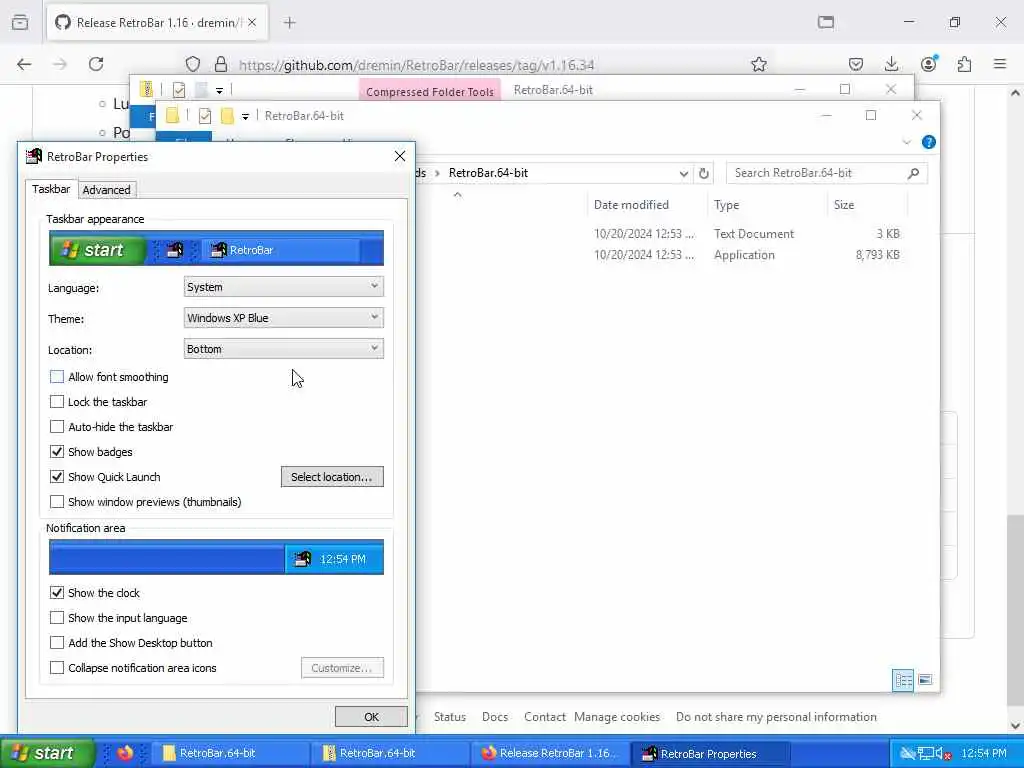The height and width of the screenshot is (768, 1024).
Task: Save page to Pocket icon
Action: point(856,64)
